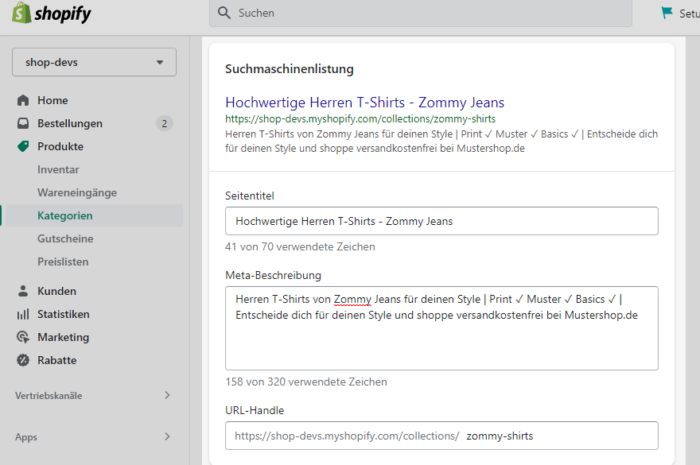
Task: Click the Home house icon
Action: point(23,100)
